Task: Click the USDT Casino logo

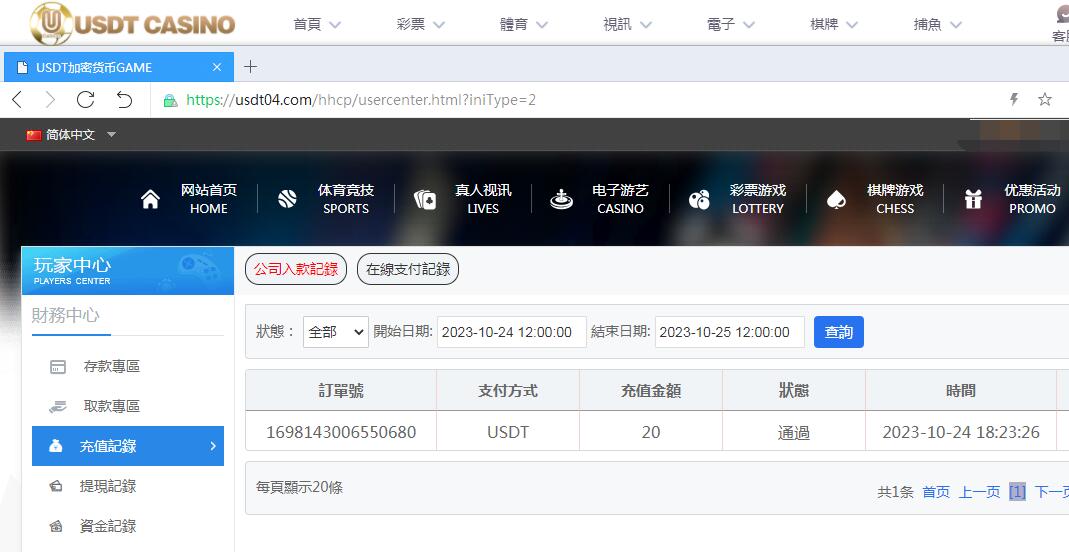Action: [132, 23]
